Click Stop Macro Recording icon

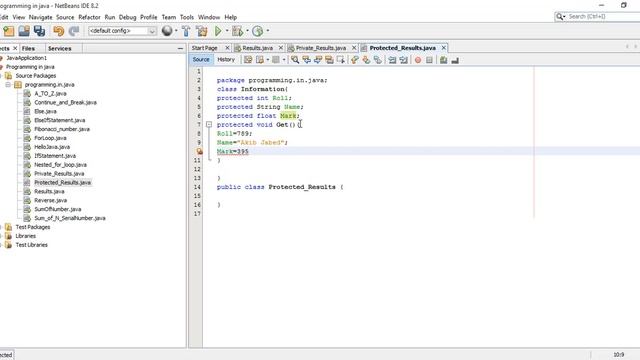(429, 60)
